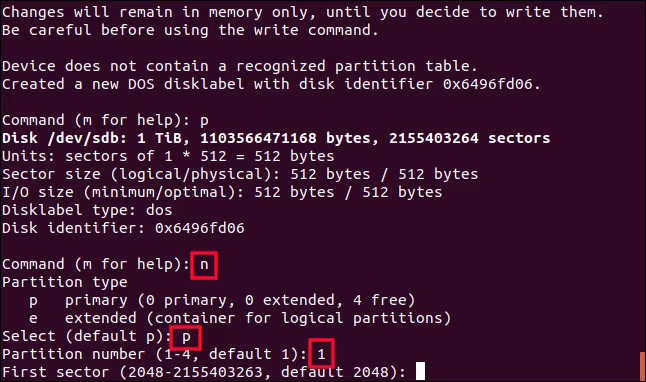
Task: Click 'Changes will remain in memory' line
Action: 302,12
